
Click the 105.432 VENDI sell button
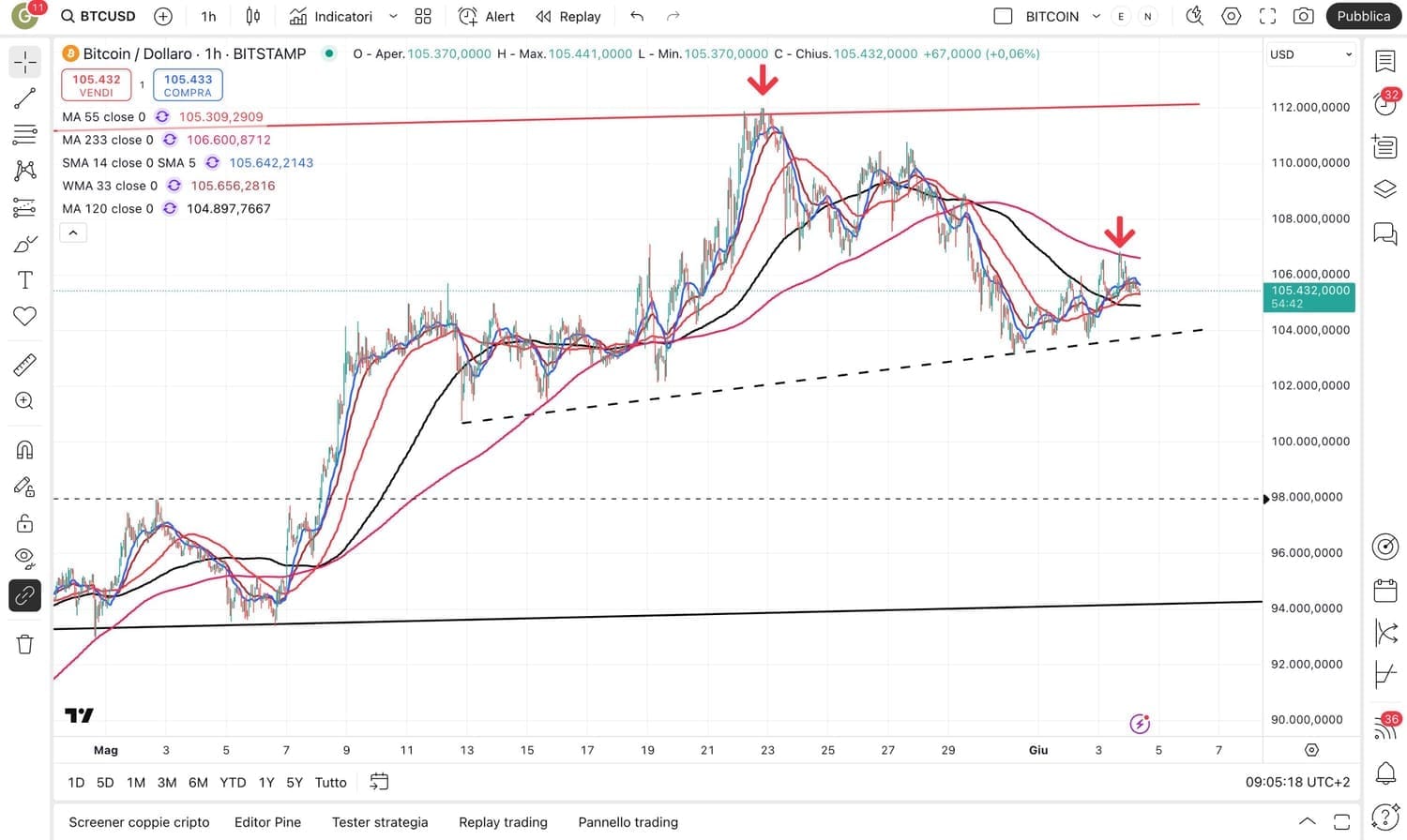[97, 85]
